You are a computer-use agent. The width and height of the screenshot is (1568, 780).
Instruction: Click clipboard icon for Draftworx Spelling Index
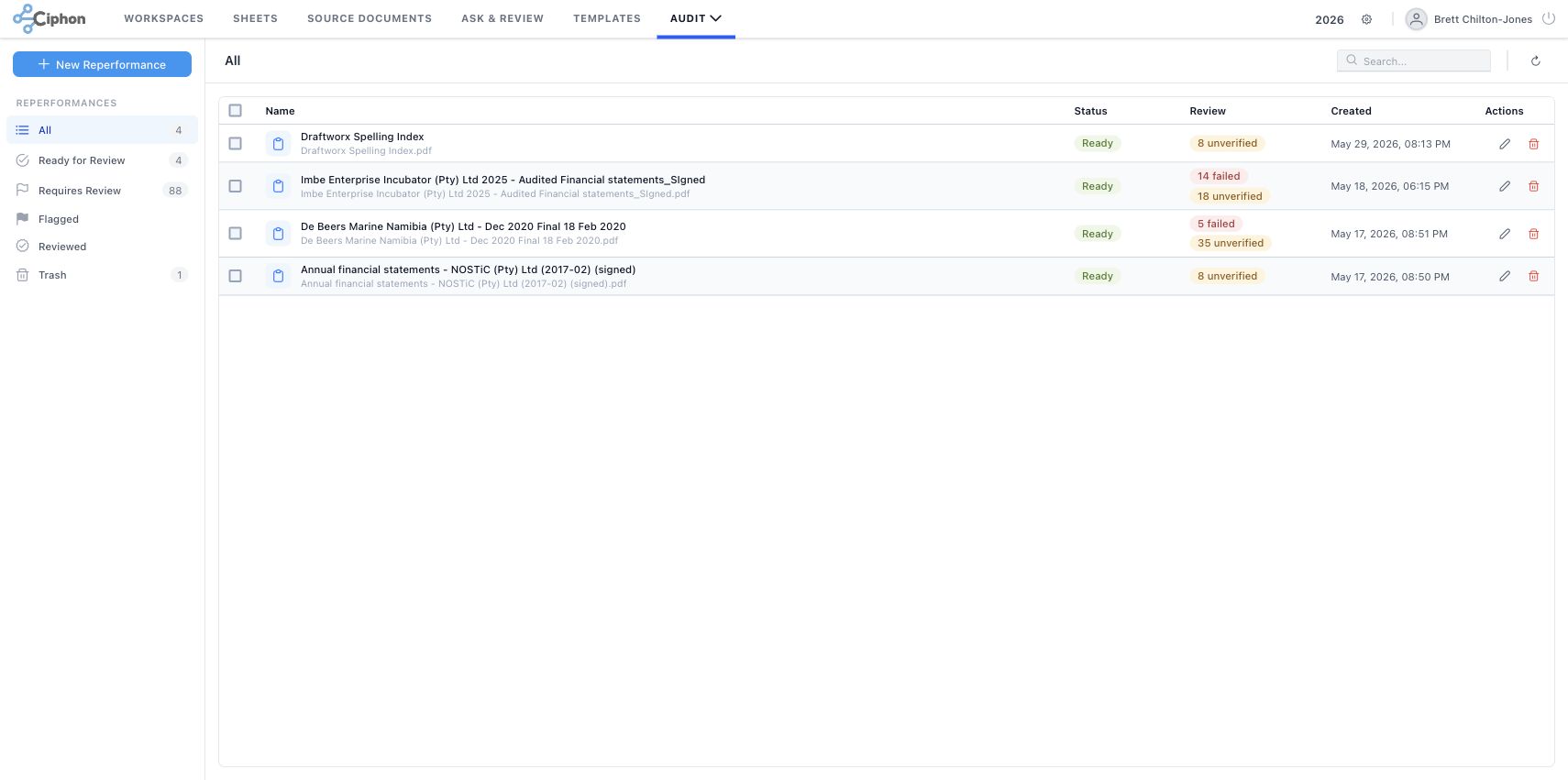tap(278, 144)
